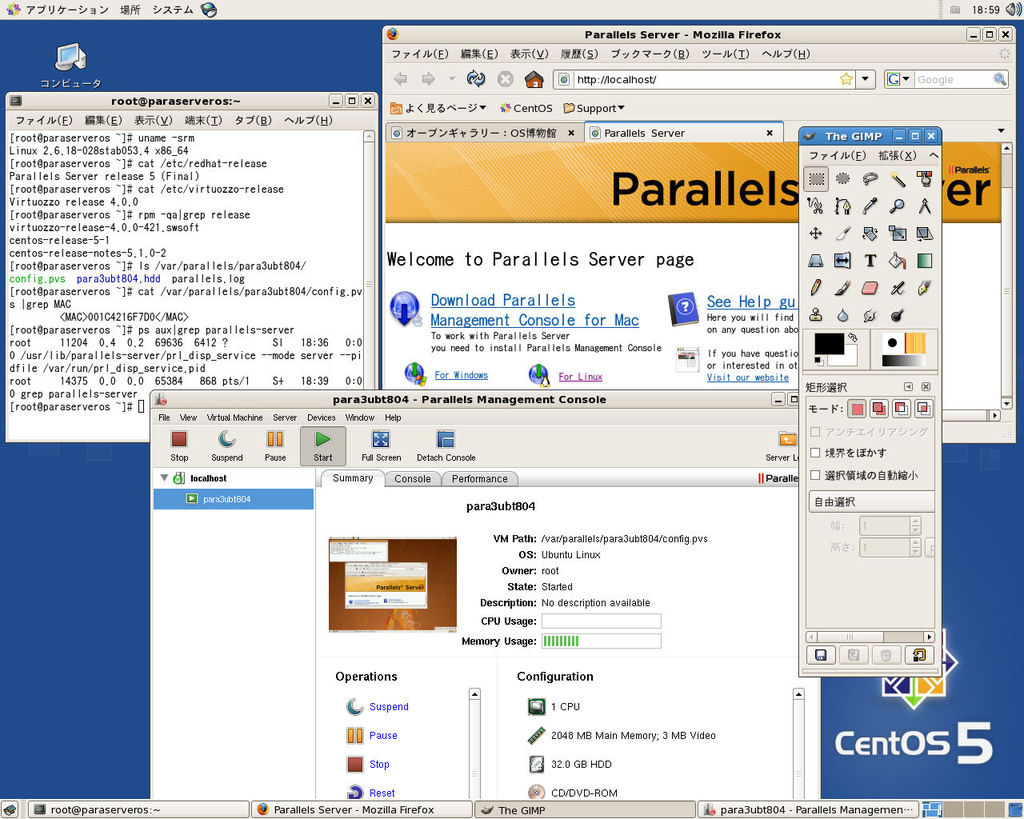Set GIMP selection mode to replace
The height and width of the screenshot is (819, 1024).
(x=857, y=409)
